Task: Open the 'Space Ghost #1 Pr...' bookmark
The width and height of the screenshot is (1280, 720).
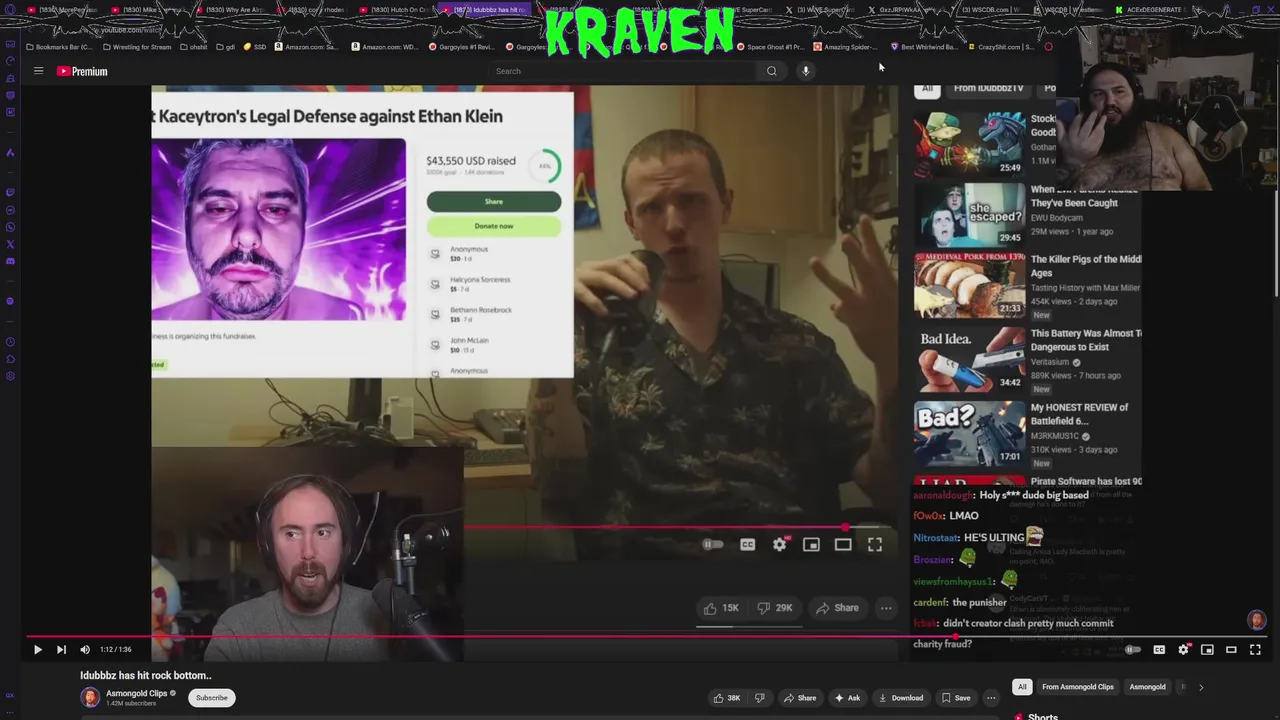Action: pos(769,47)
